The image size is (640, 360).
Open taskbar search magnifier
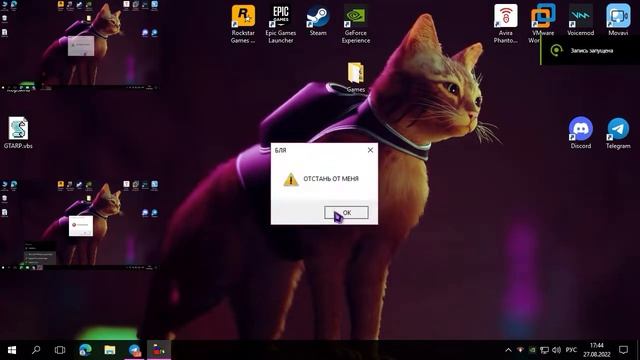coord(36,350)
